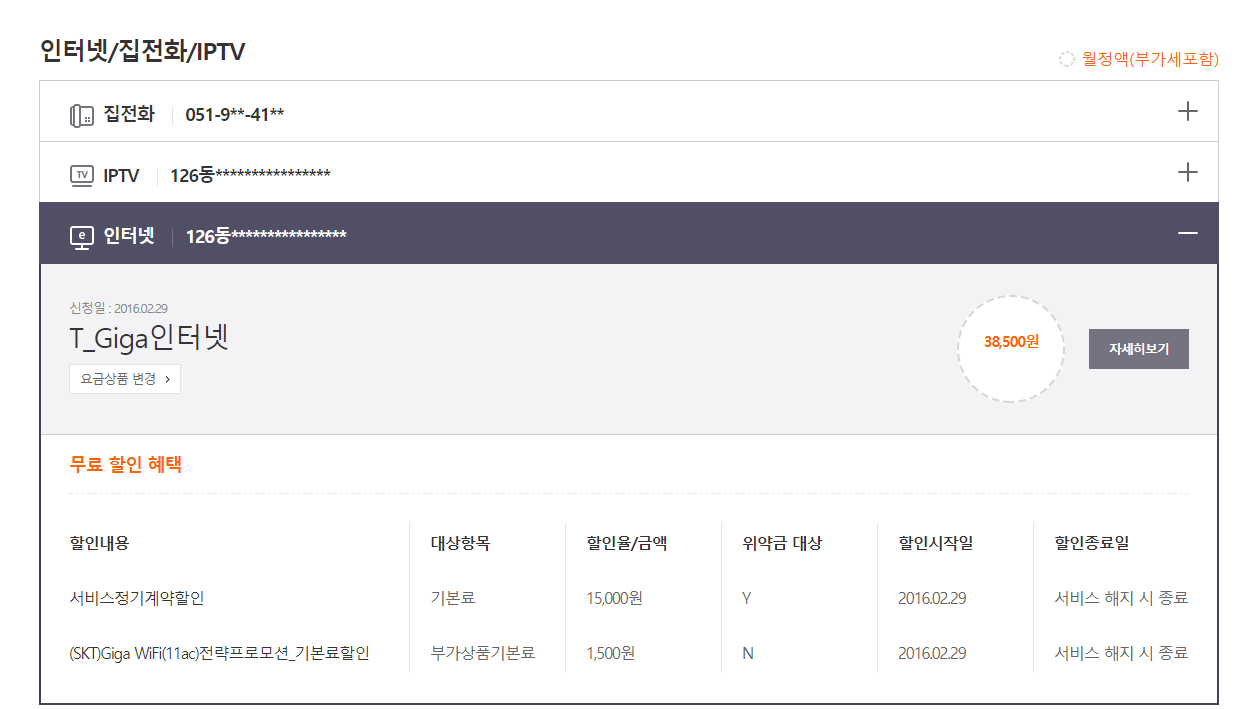This screenshot has height=709, width=1239.
Task: Collapse the 인터넷 section with minus
Action: point(1187,233)
